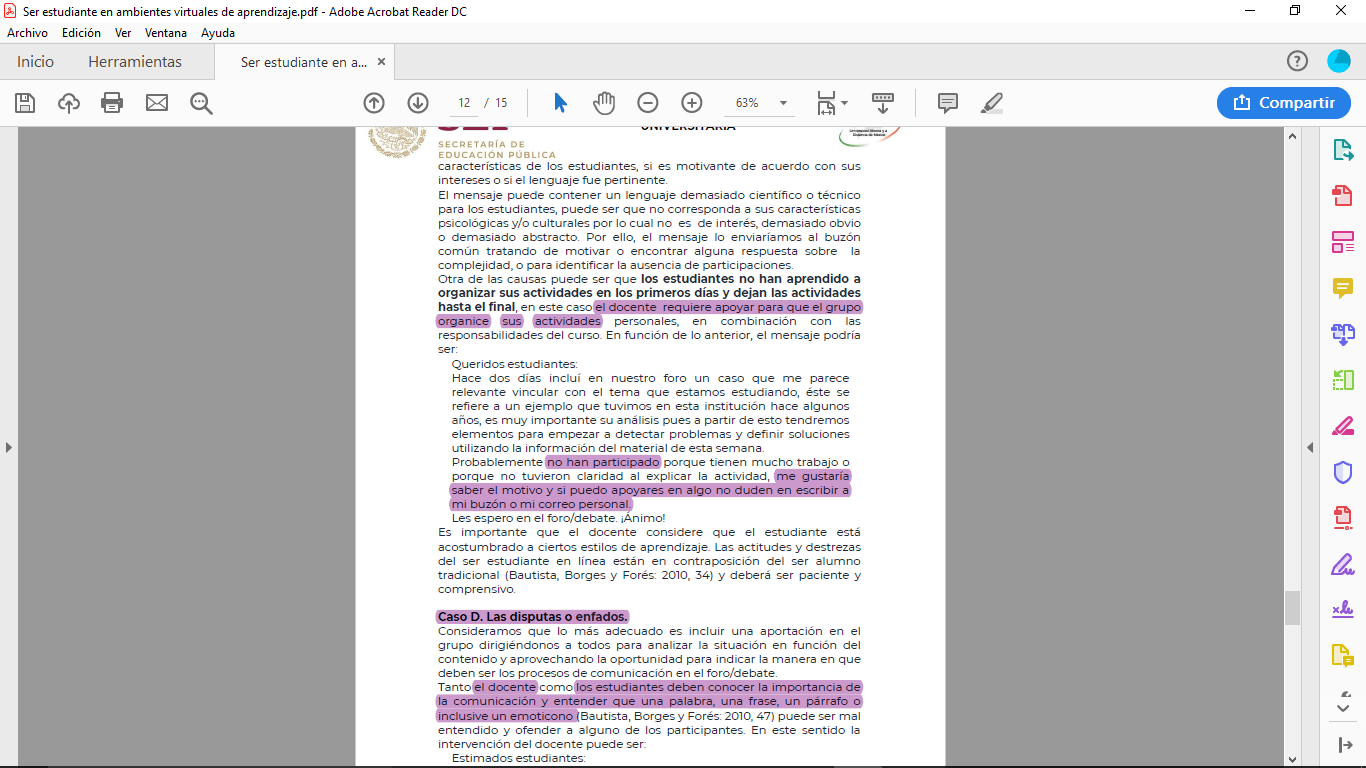Select the highlighter pen tool

coord(992,103)
